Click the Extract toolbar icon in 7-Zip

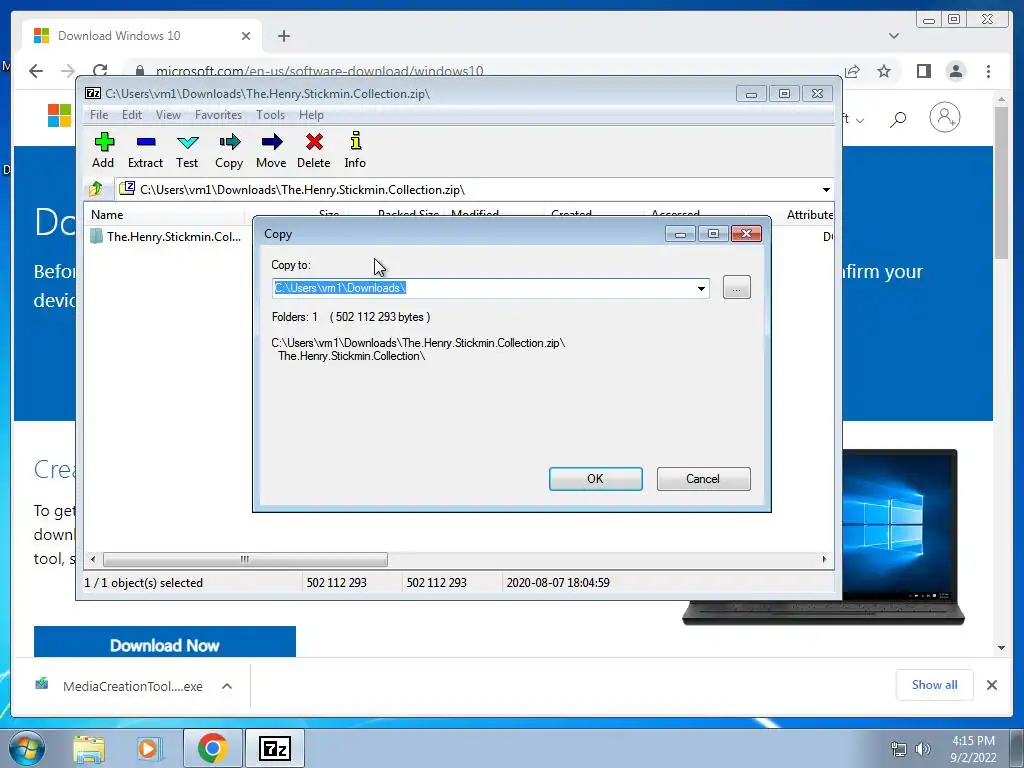(x=145, y=150)
